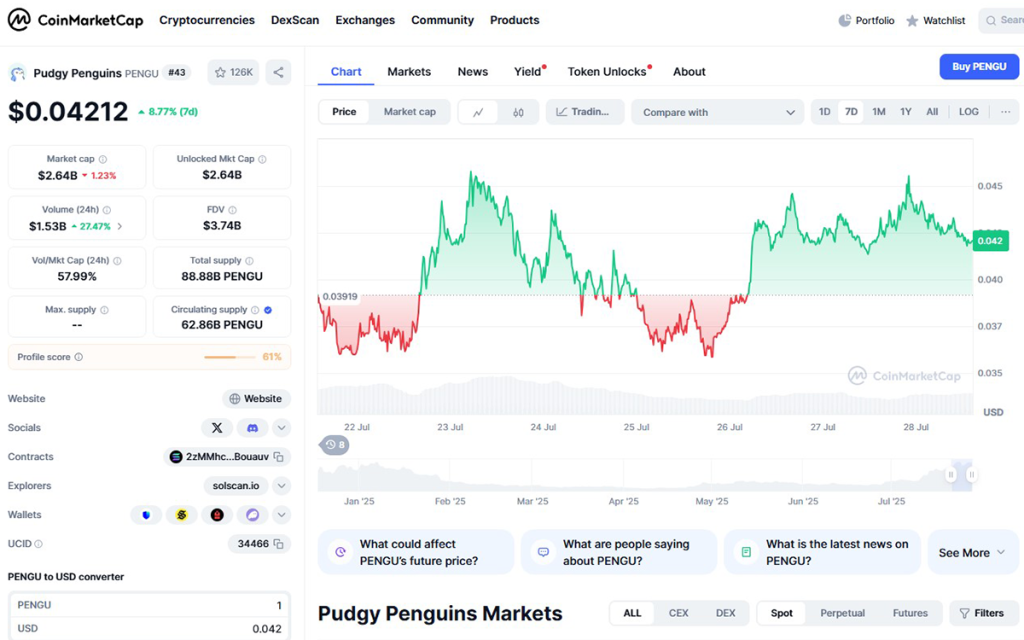Open the Products menu
Screen dimensions: 1024x640
coord(515,20)
